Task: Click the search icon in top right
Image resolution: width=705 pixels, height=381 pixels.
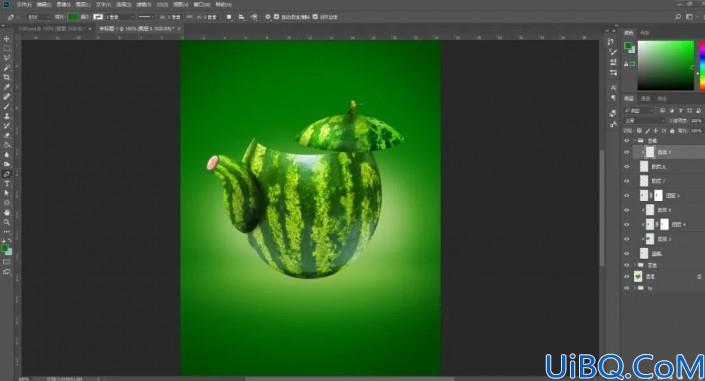Action: (x=678, y=17)
